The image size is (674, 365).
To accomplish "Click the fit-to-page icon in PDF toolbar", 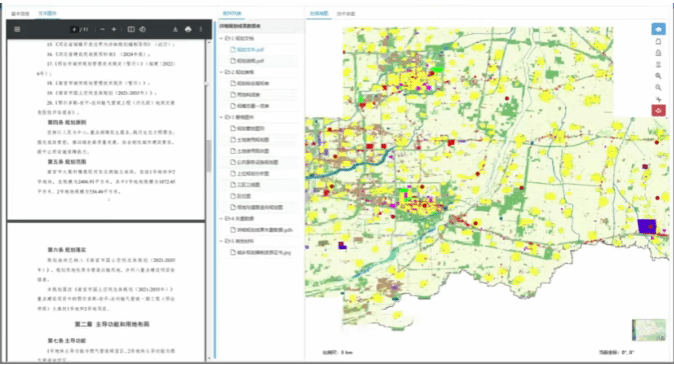I will (x=131, y=29).
